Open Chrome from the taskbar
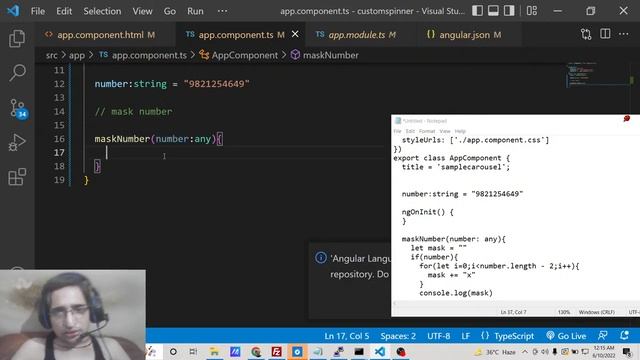640x360 pixels. point(256,351)
